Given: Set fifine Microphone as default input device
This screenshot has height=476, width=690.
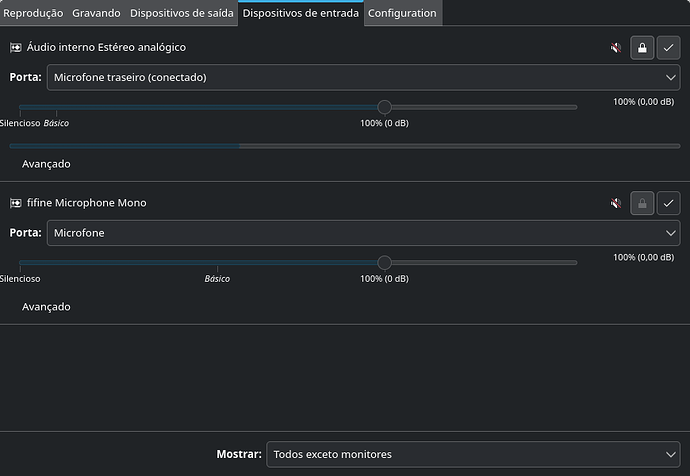Looking at the screenshot, I should (668, 203).
